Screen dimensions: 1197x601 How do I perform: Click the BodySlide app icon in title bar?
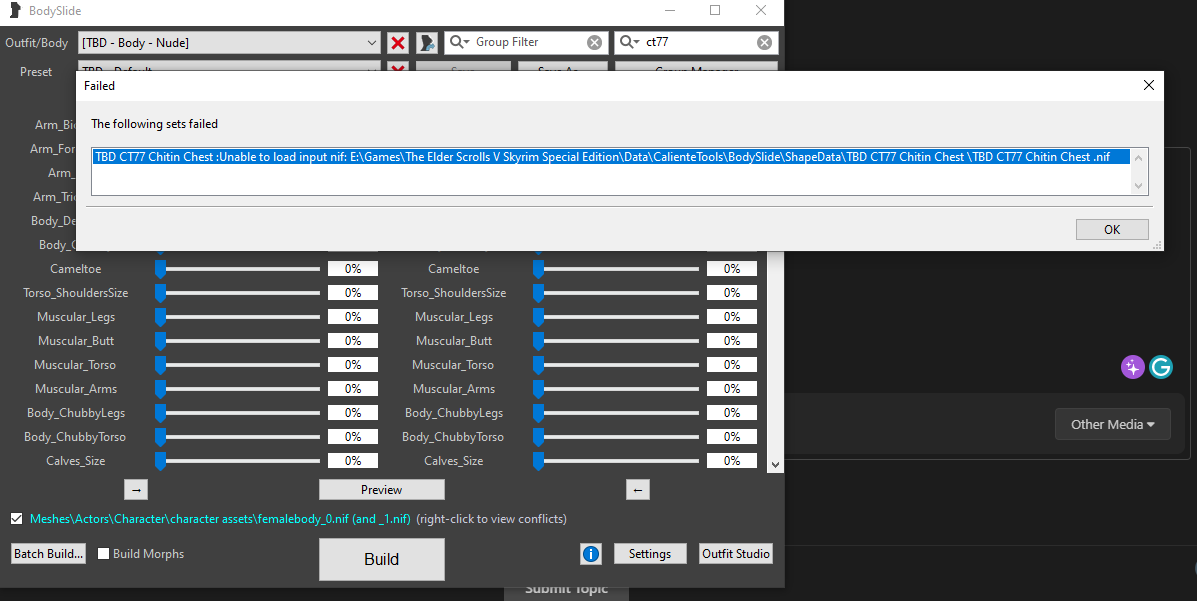[15, 11]
